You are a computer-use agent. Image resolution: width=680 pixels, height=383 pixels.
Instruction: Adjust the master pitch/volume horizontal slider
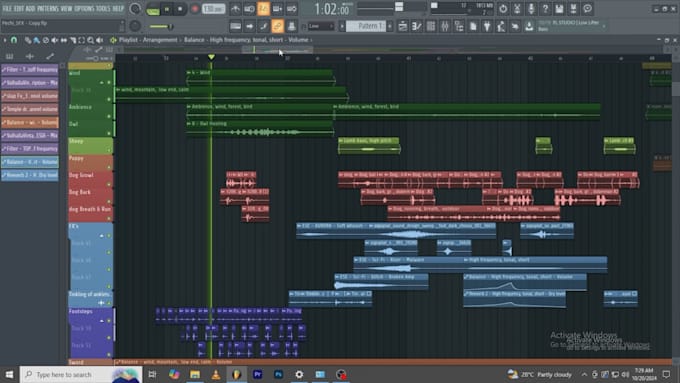(x=161, y=26)
